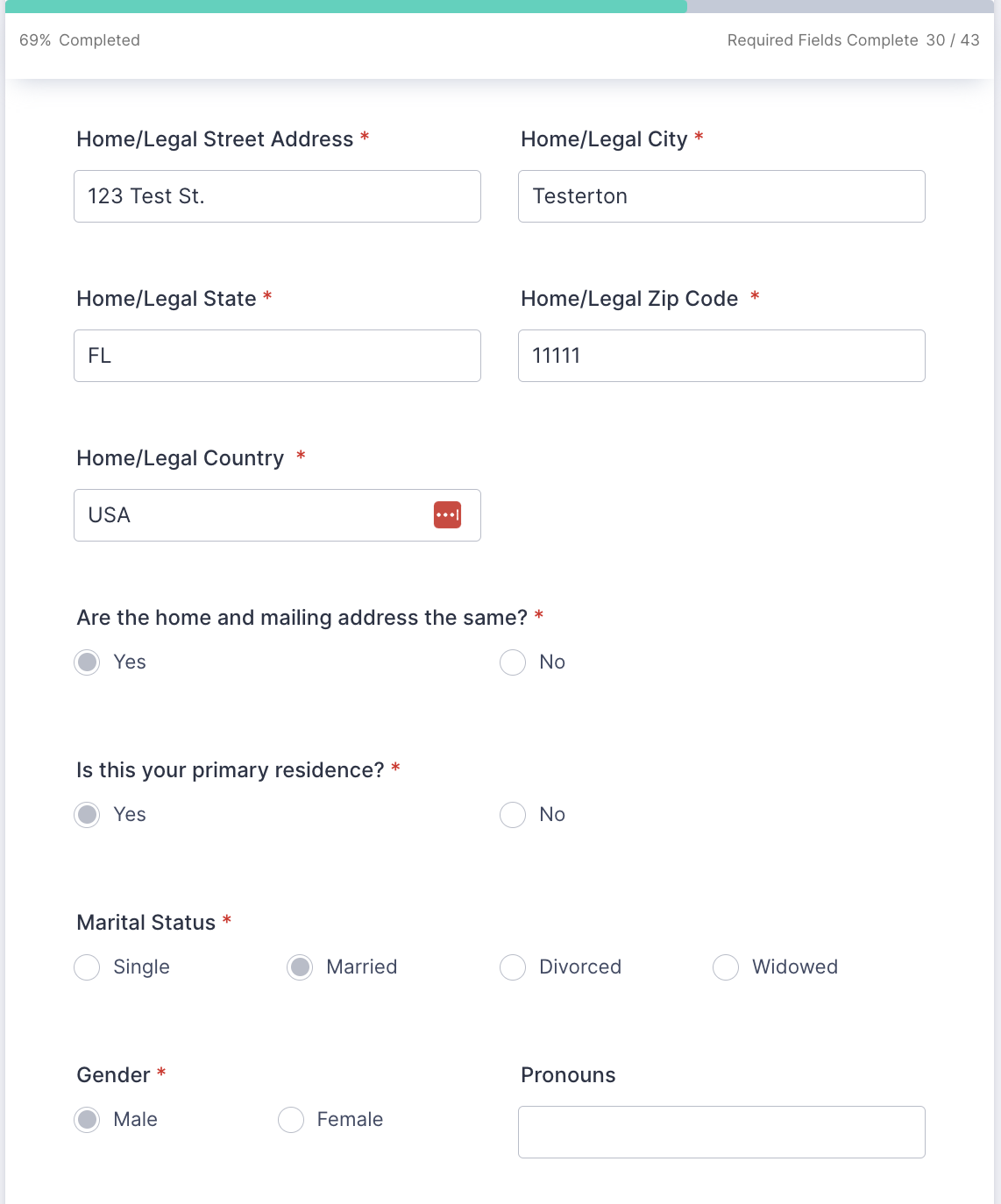Select No for same home and mailing address
1001x1204 pixels.
point(513,662)
